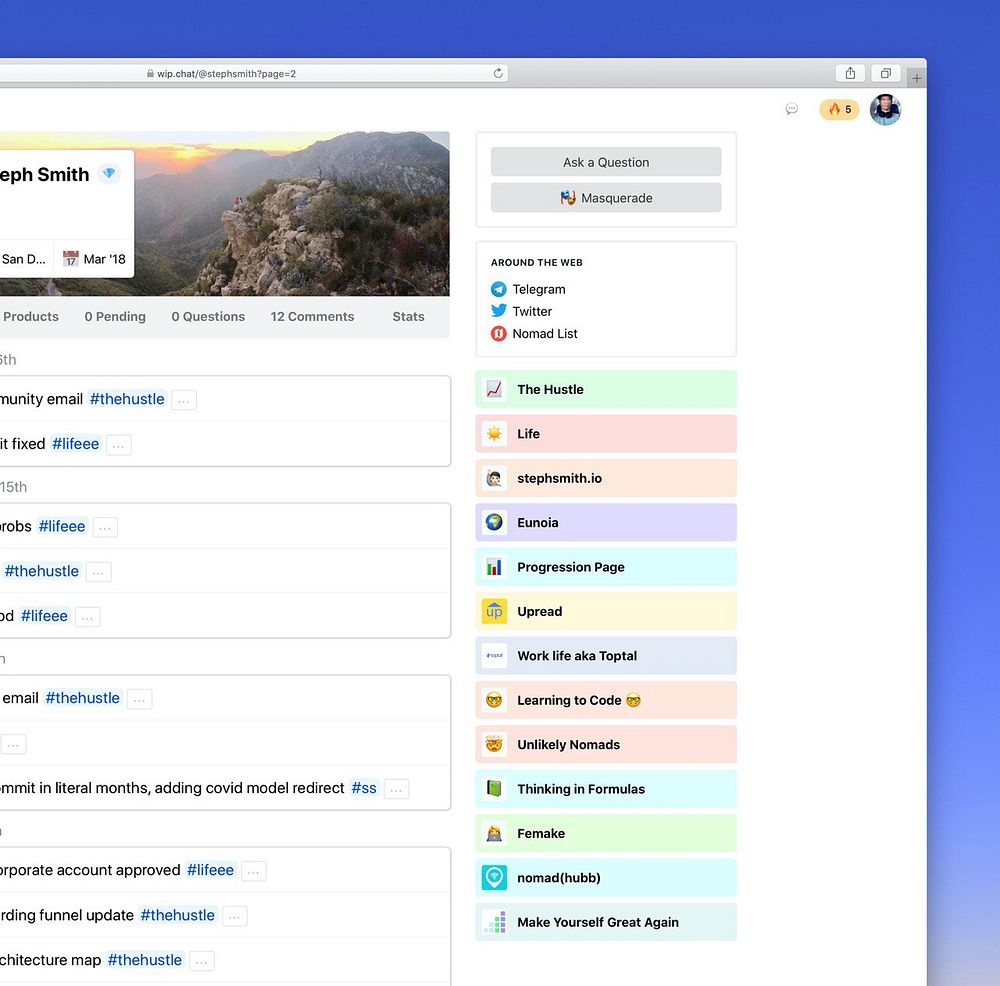Click the Femake icon

[x=494, y=834]
